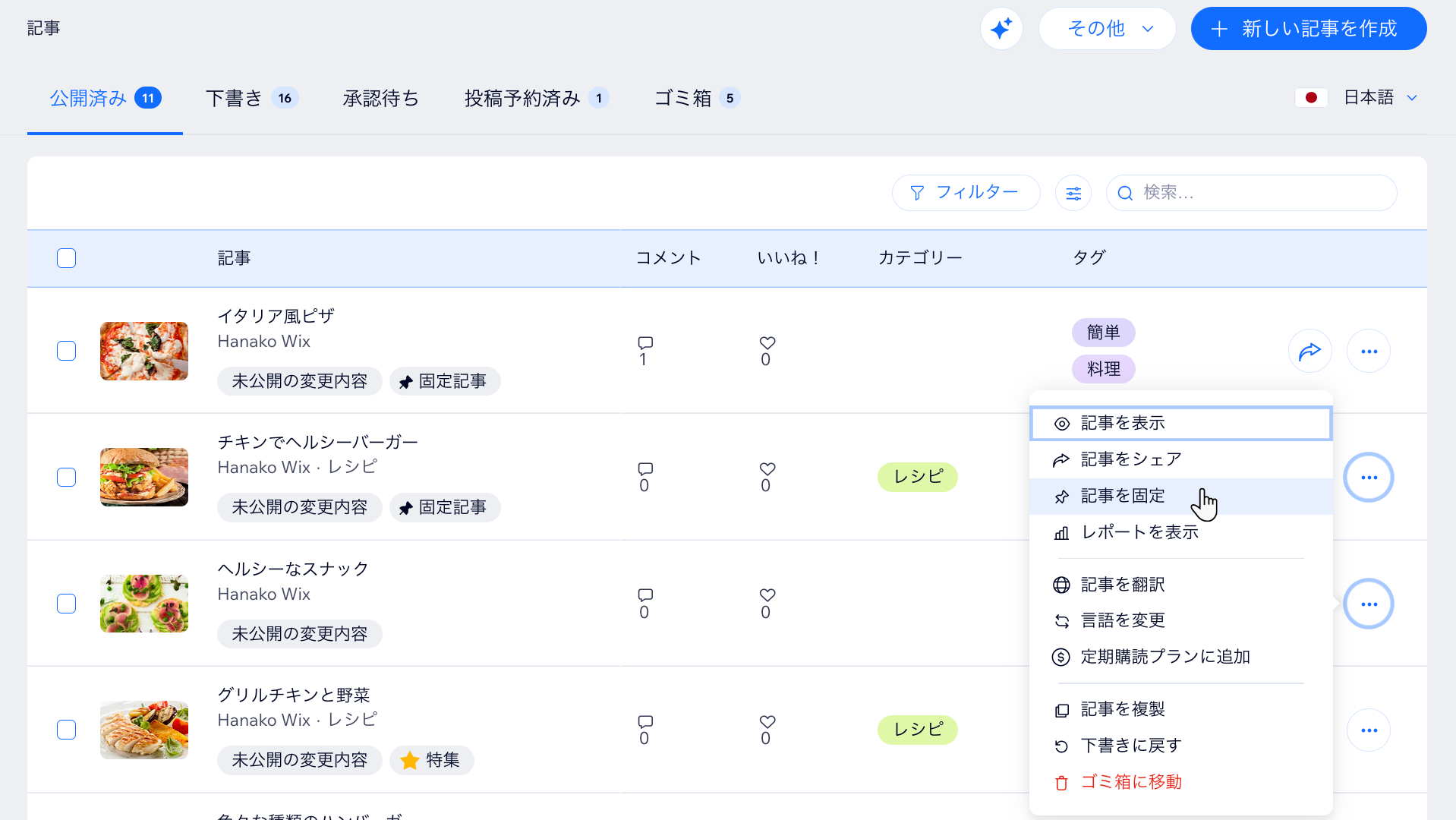Click the pin icon beside 記事を固定

coord(1061,496)
